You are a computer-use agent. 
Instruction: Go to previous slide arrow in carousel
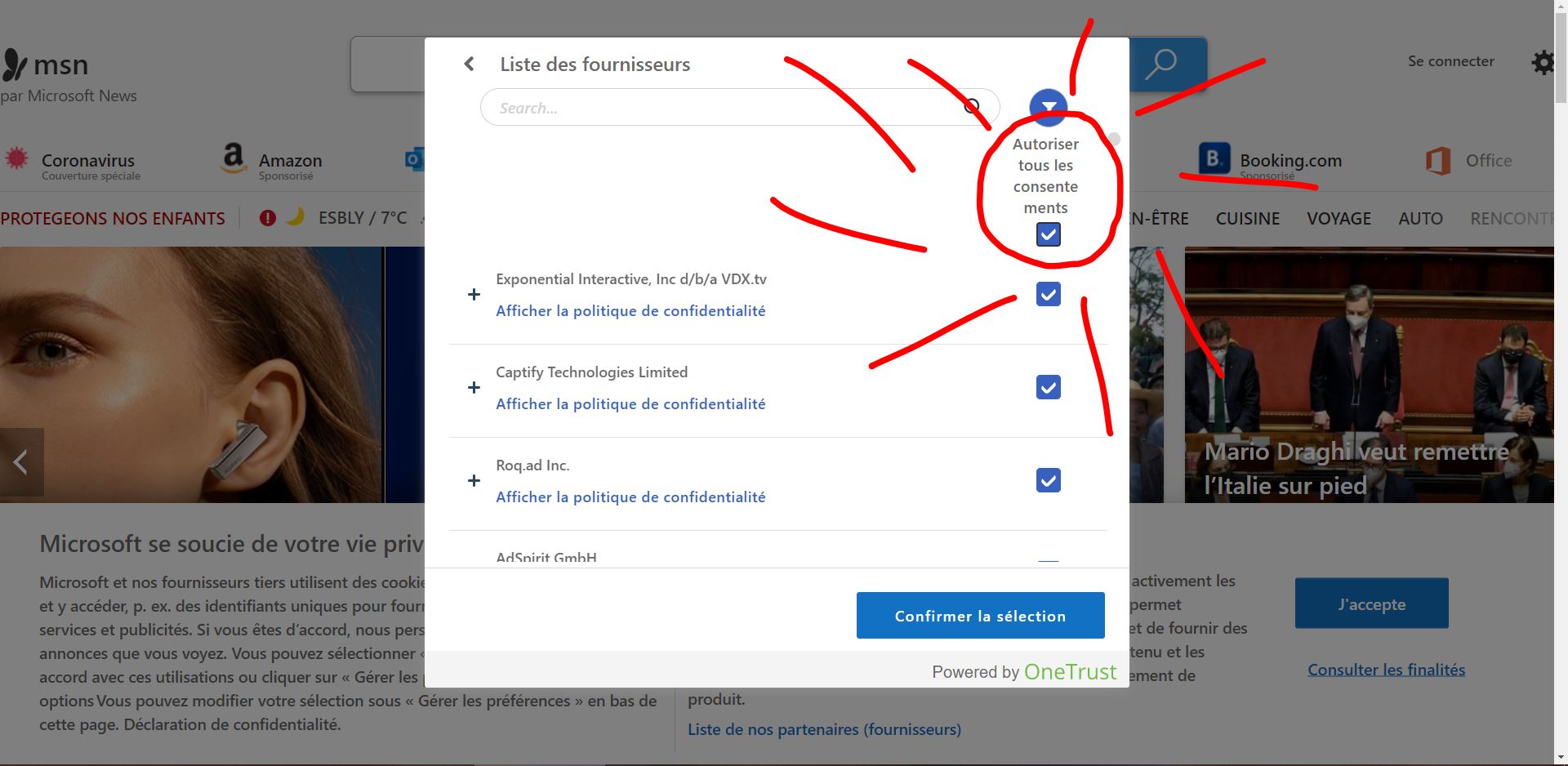coord(21,462)
